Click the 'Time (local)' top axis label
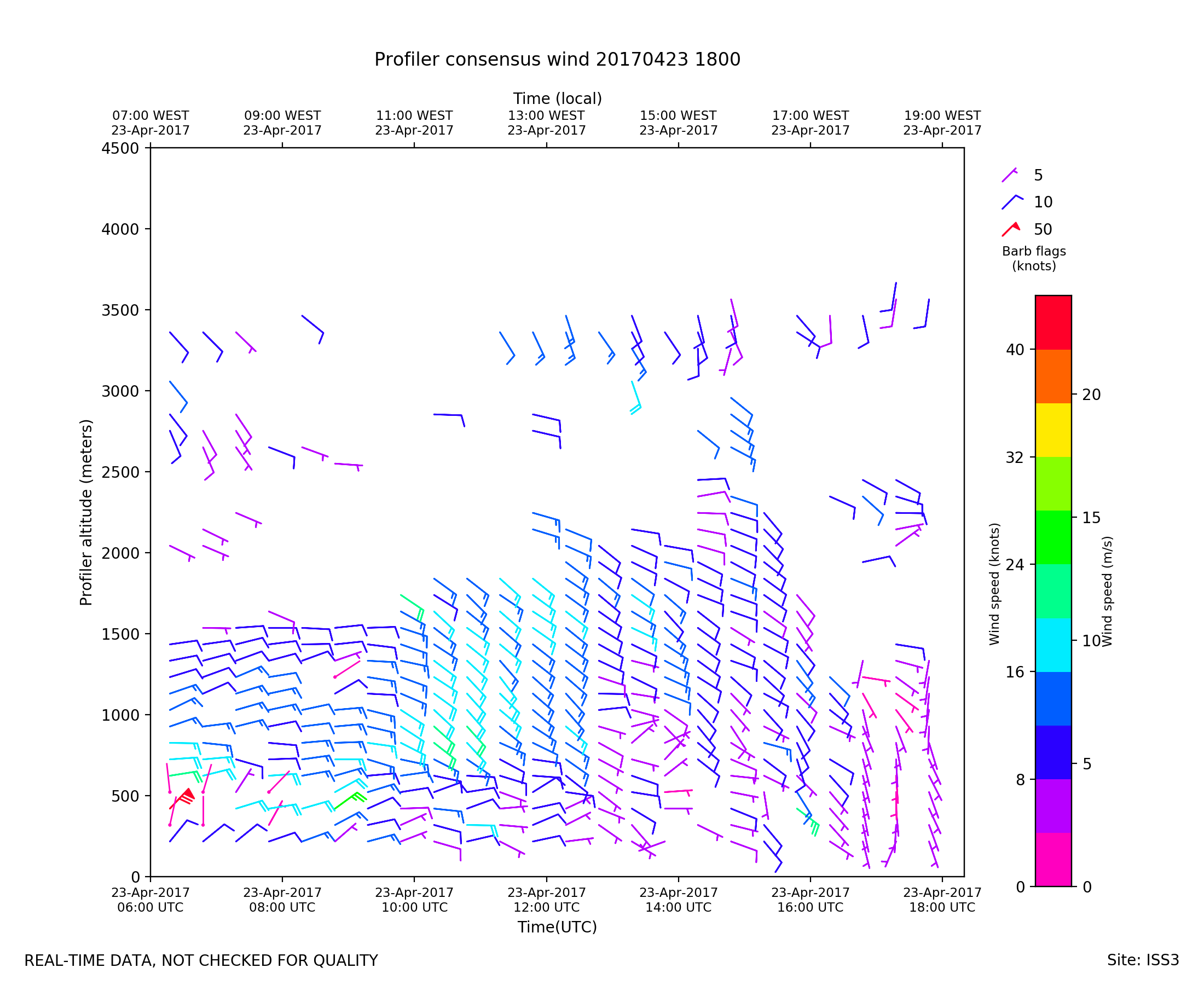 tap(557, 99)
